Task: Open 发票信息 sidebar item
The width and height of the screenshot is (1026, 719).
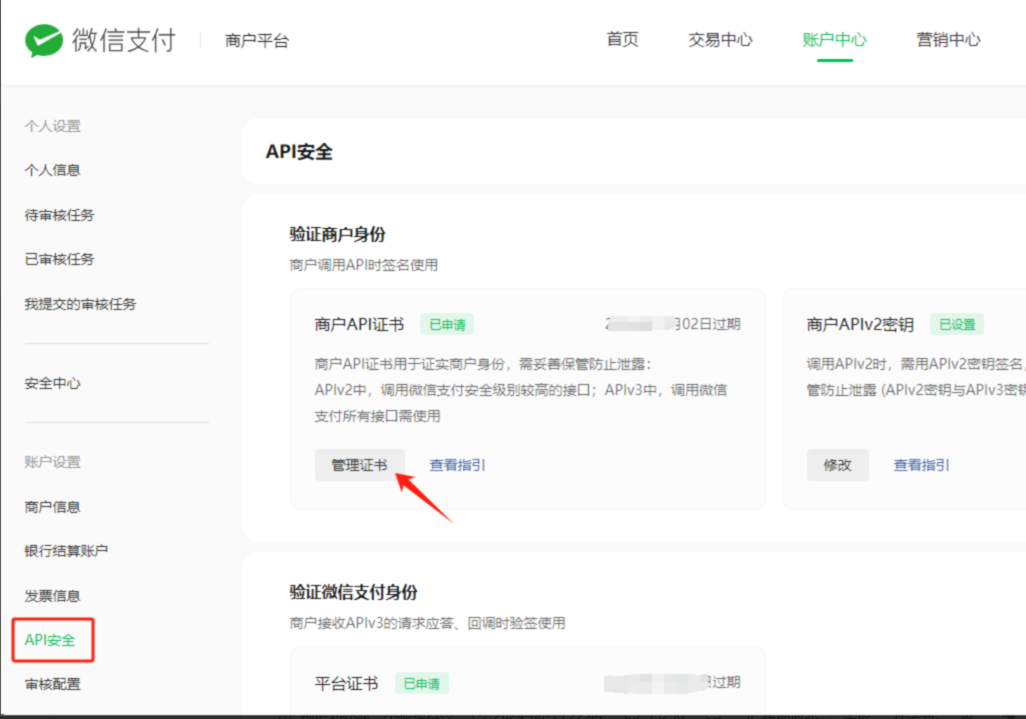Action: (52, 596)
